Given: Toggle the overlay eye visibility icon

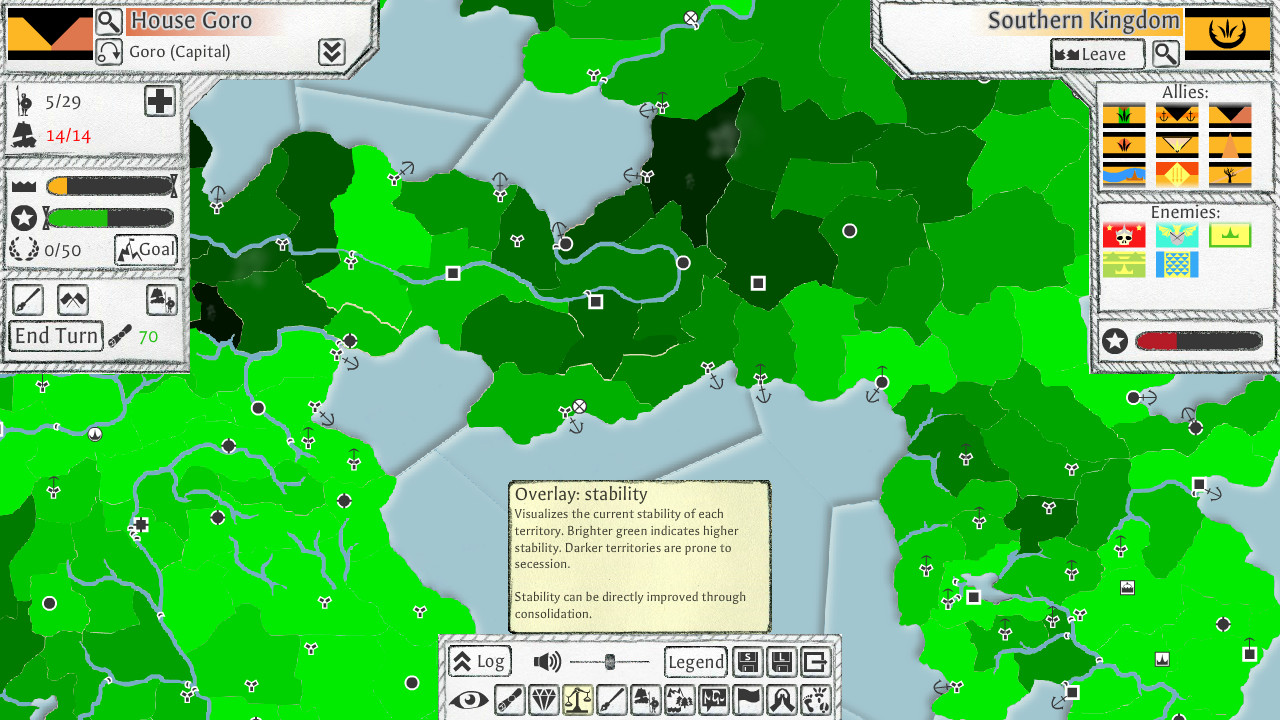Looking at the screenshot, I should (x=468, y=700).
